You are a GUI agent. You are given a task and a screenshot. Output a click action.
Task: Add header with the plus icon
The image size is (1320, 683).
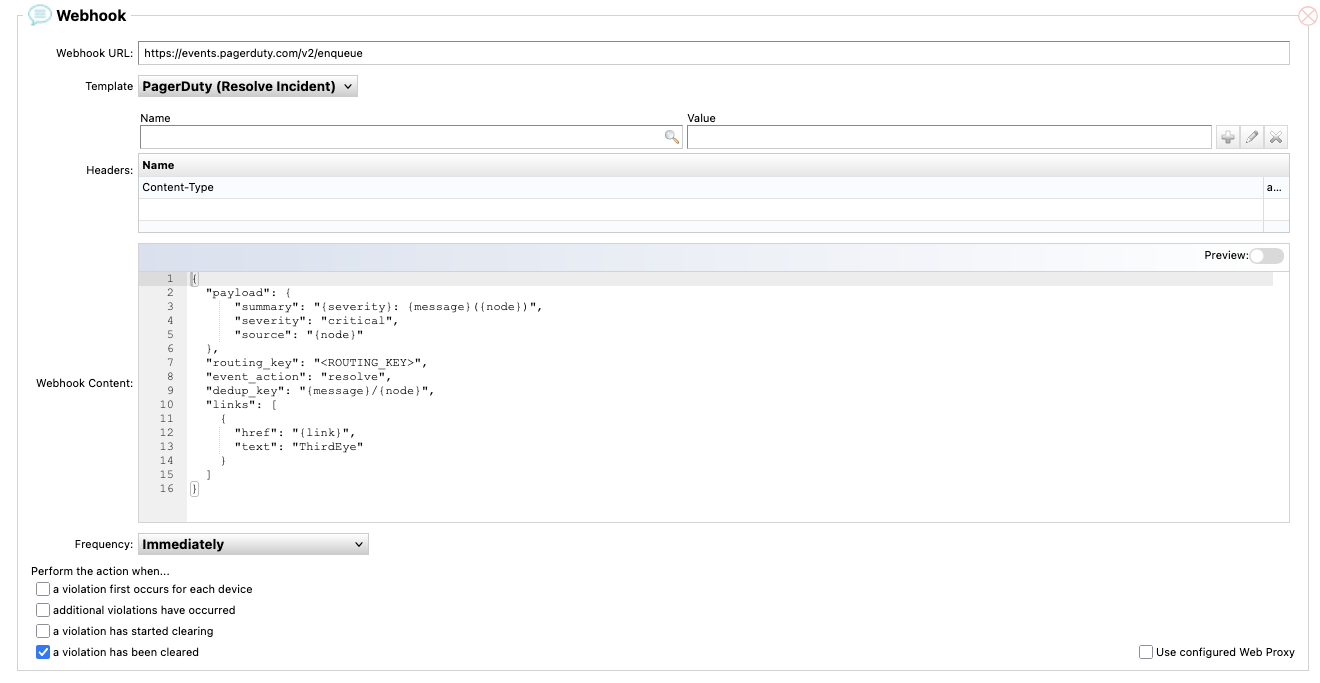point(1227,137)
